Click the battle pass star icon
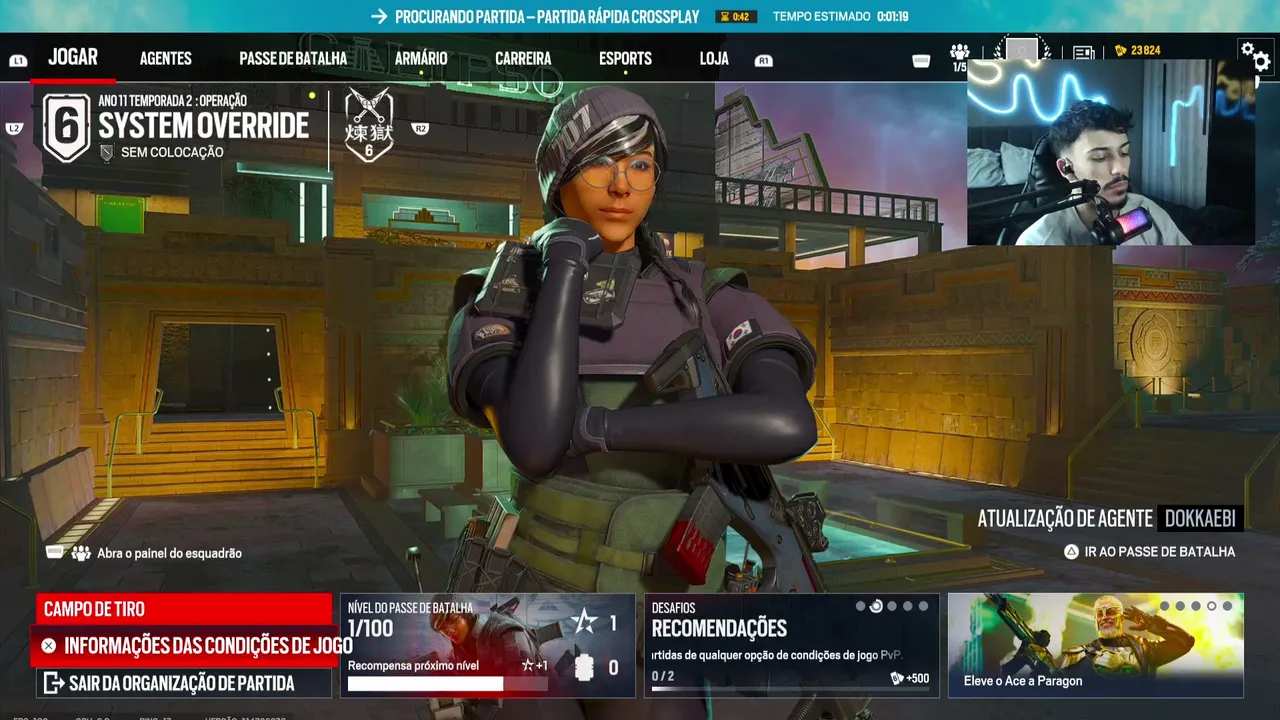The height and width of the screenshot is (720, 1280). [582, 624]
